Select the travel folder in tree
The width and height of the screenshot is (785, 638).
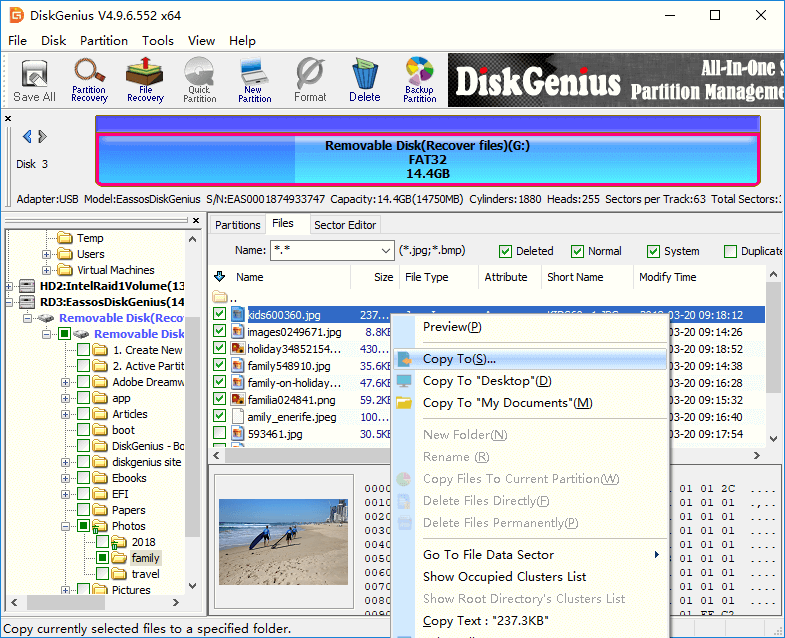click(145, 574)
